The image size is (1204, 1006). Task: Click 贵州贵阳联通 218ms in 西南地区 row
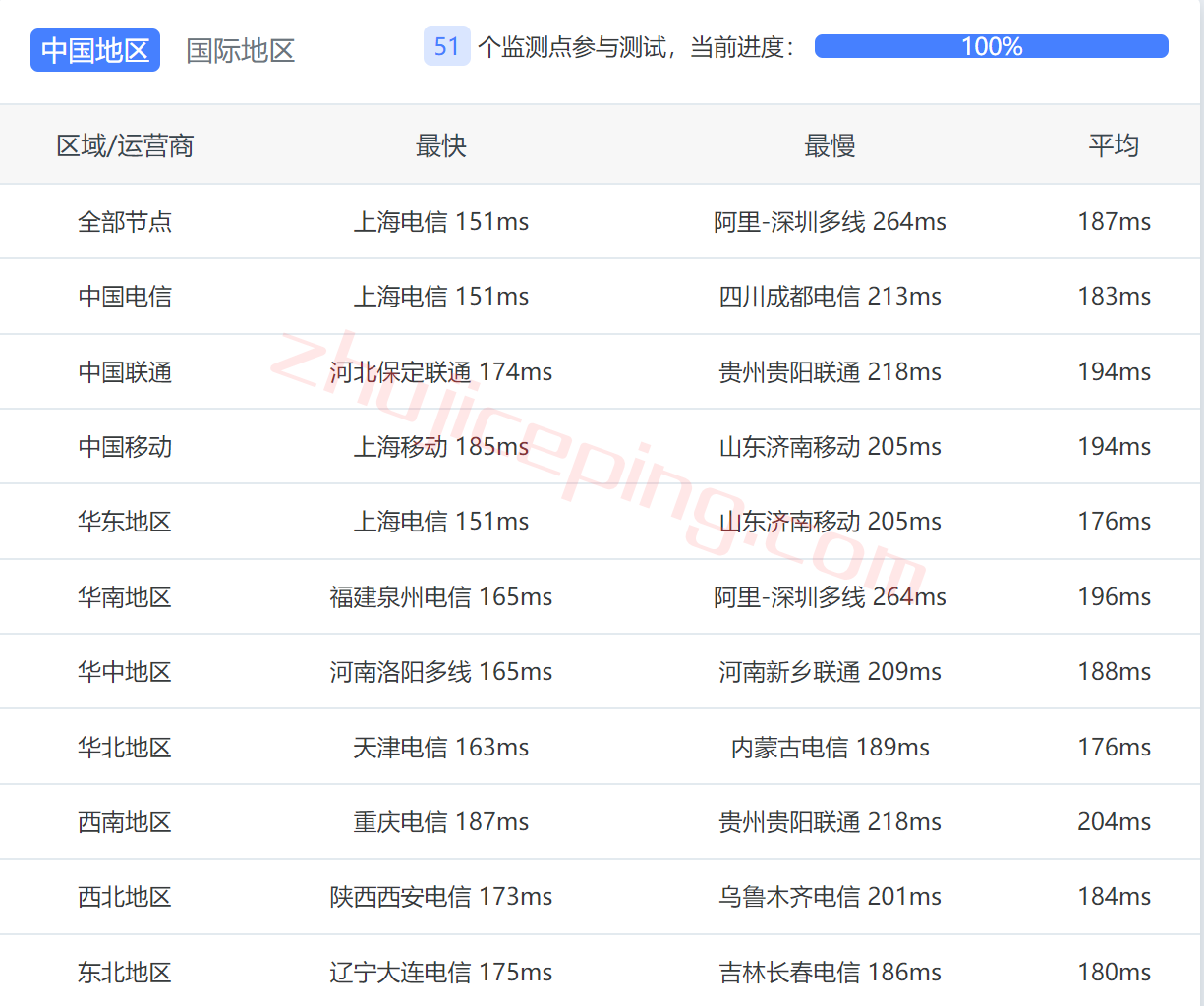830,821
